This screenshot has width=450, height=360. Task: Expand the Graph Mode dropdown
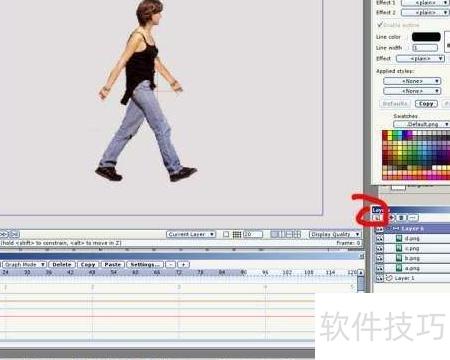(x=23, y=264)
